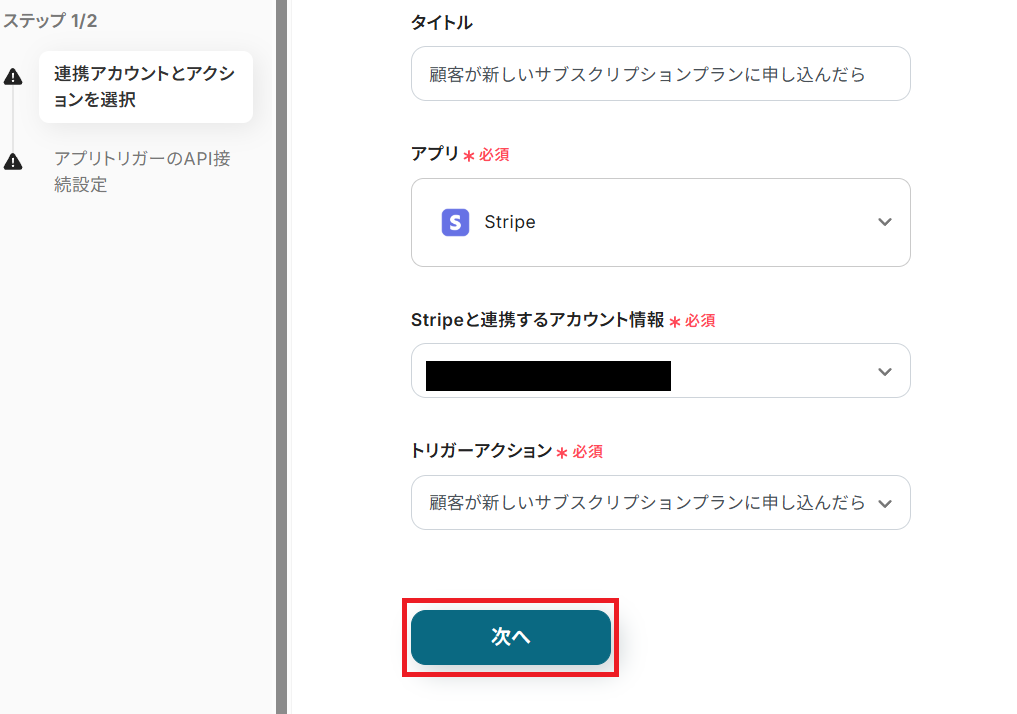This screenshot has height=714, width=1017.
Task: Click the アプリ field label
Action: click(434, 154)
